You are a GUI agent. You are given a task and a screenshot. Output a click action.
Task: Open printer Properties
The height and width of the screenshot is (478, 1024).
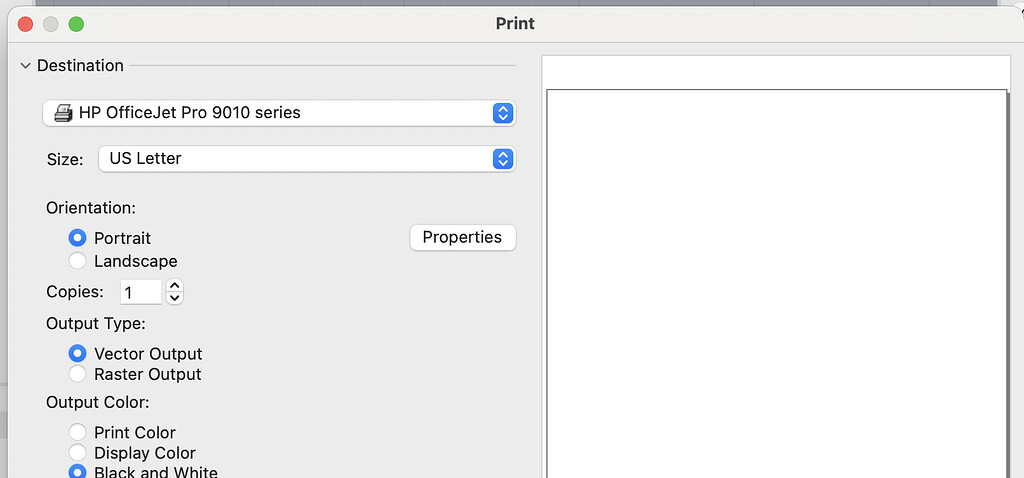tap(462, 237)
